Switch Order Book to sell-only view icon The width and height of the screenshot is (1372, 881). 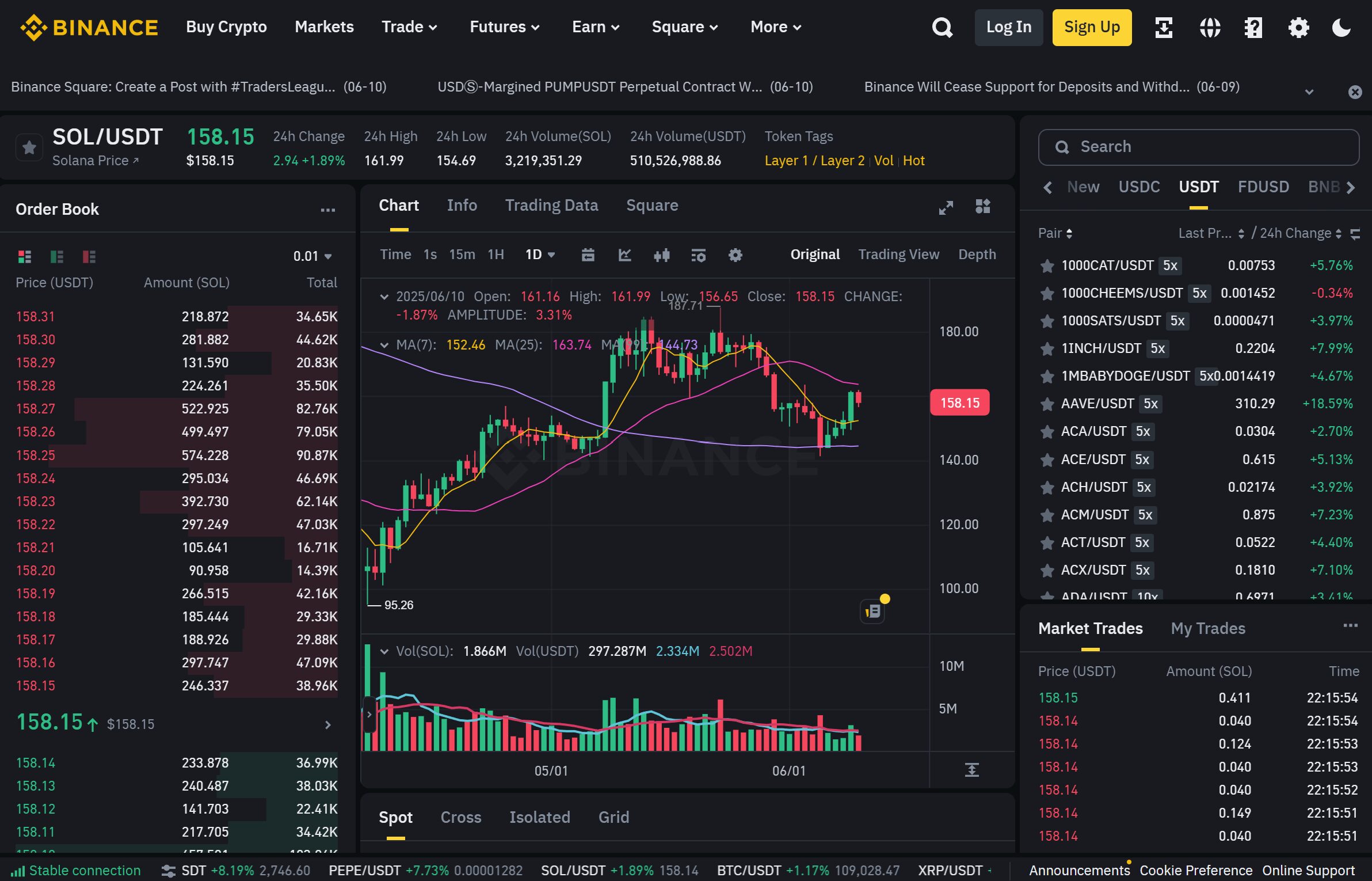click(89, 257)
